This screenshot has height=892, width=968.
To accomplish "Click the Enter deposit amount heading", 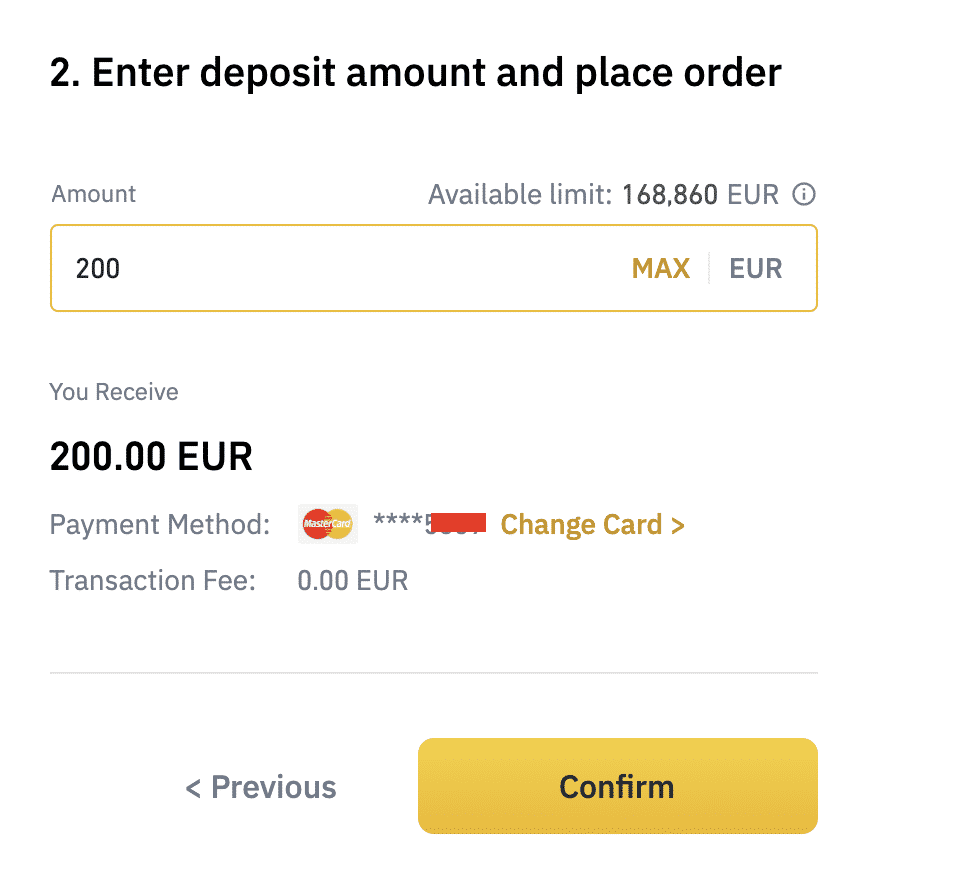I will click(415, 73).
